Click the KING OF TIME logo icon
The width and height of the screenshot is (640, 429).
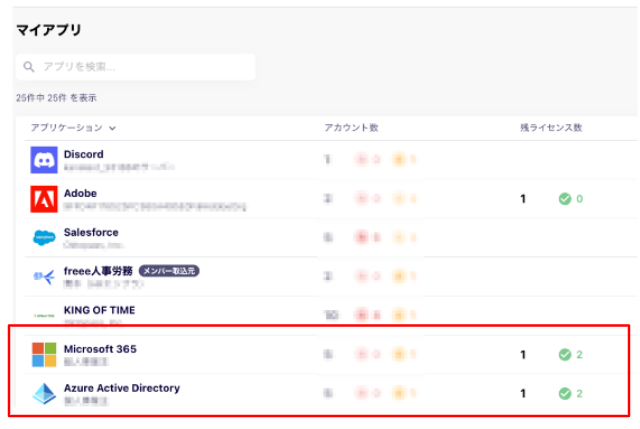pyautogui.click(x=44, y=316)
